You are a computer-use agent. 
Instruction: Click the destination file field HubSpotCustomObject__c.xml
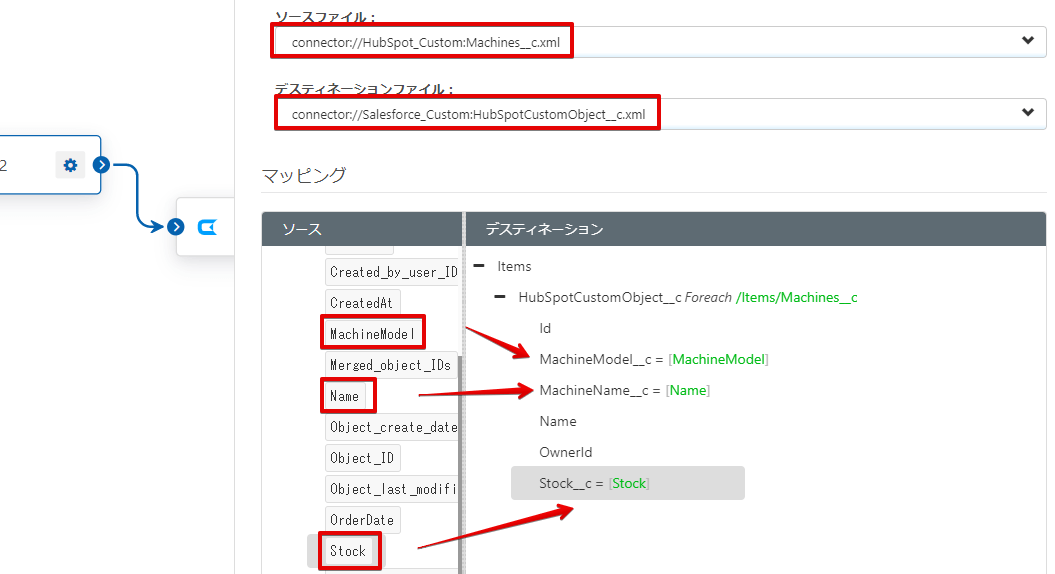pos(659,114)
